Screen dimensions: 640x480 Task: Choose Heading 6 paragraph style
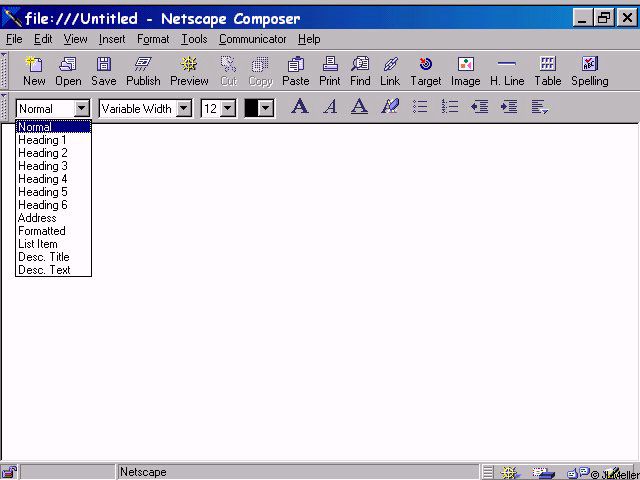pos(53,205)
